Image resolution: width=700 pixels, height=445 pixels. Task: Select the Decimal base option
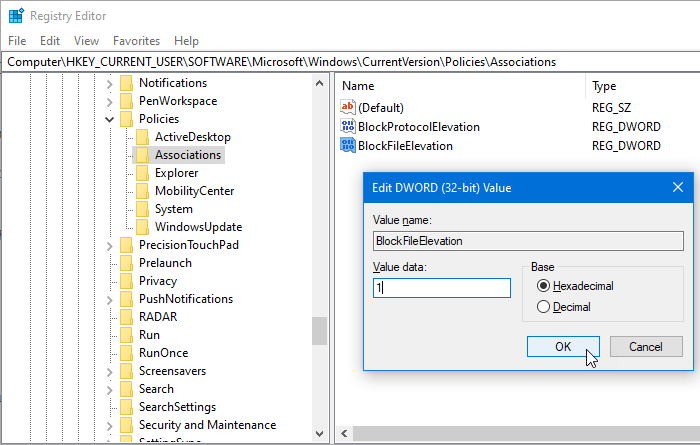point(544,307)
